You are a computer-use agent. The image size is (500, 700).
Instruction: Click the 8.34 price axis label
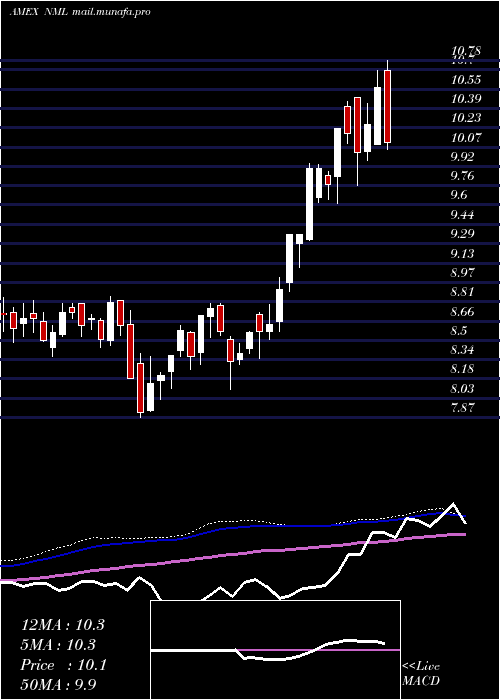pos(463,350)
